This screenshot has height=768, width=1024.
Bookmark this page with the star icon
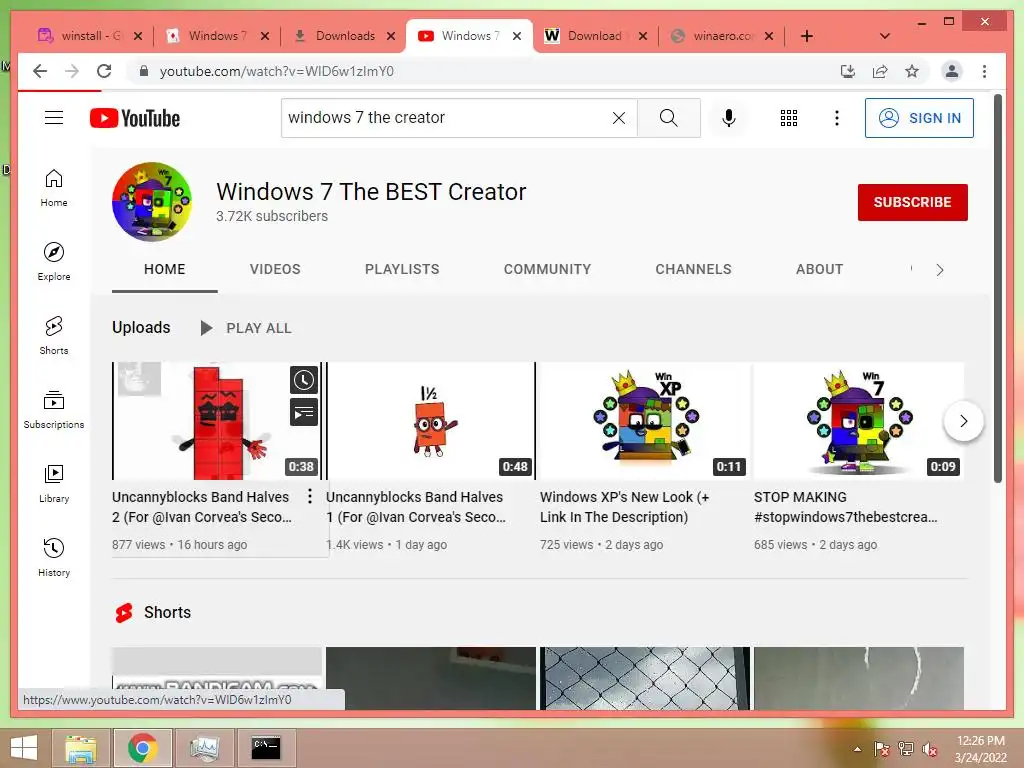(912, 71)
